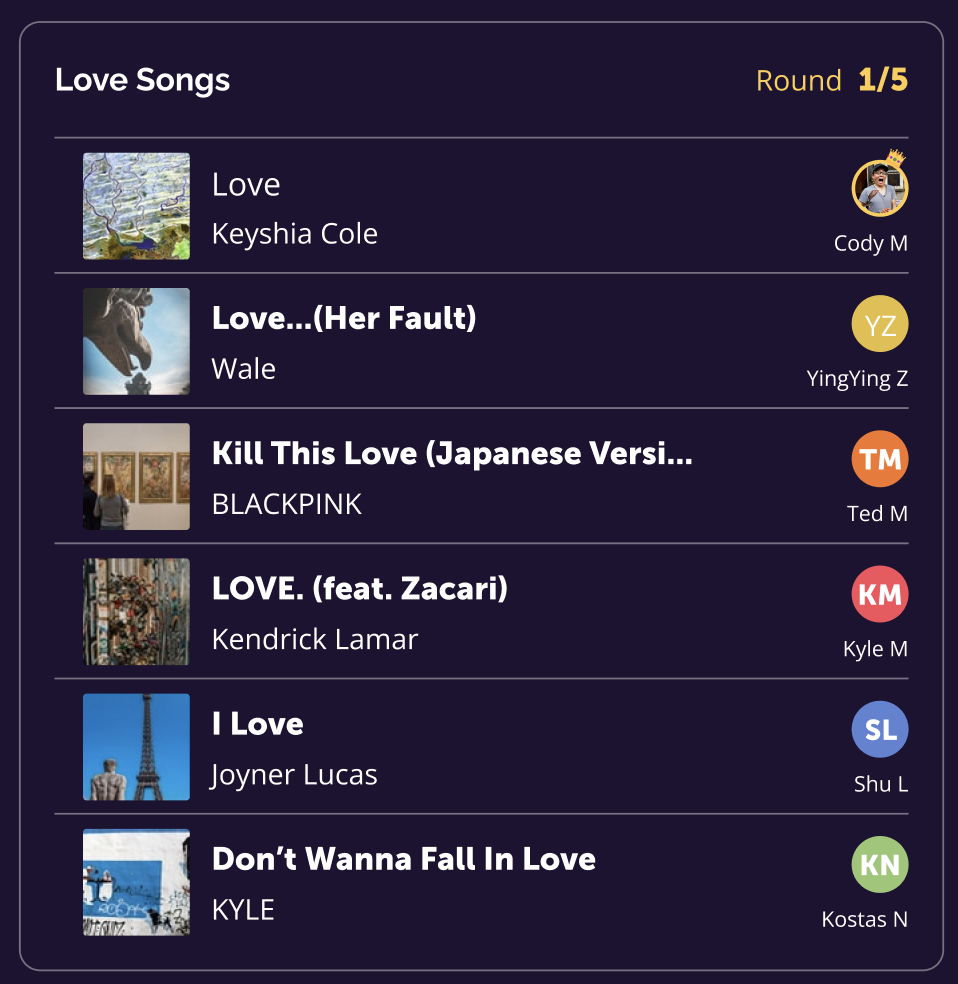
Task: Click the artist name BLACKPINK
Action: [x=285, y=504]
